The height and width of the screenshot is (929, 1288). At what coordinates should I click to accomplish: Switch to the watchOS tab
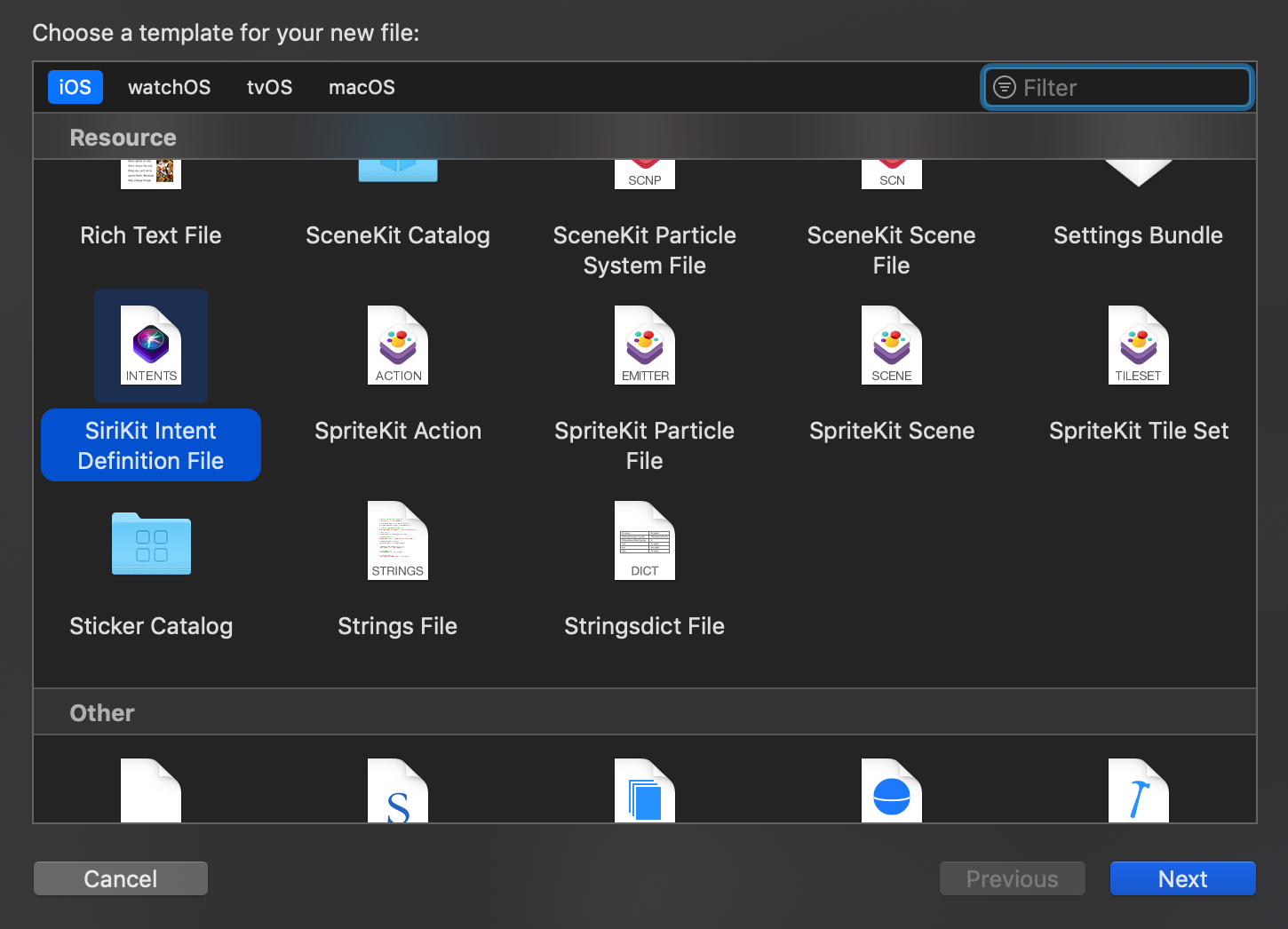tap(169, 87)
